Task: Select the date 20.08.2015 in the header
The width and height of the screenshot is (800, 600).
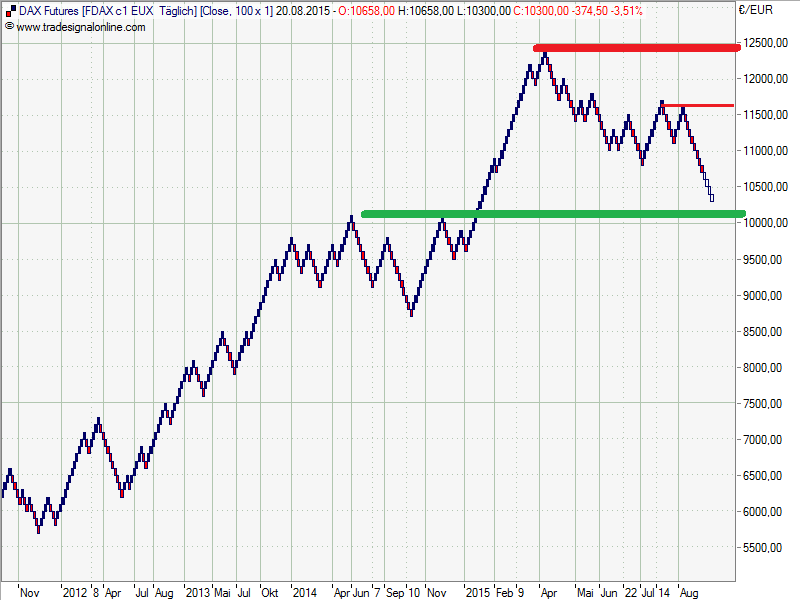Action: click(303, 11)
